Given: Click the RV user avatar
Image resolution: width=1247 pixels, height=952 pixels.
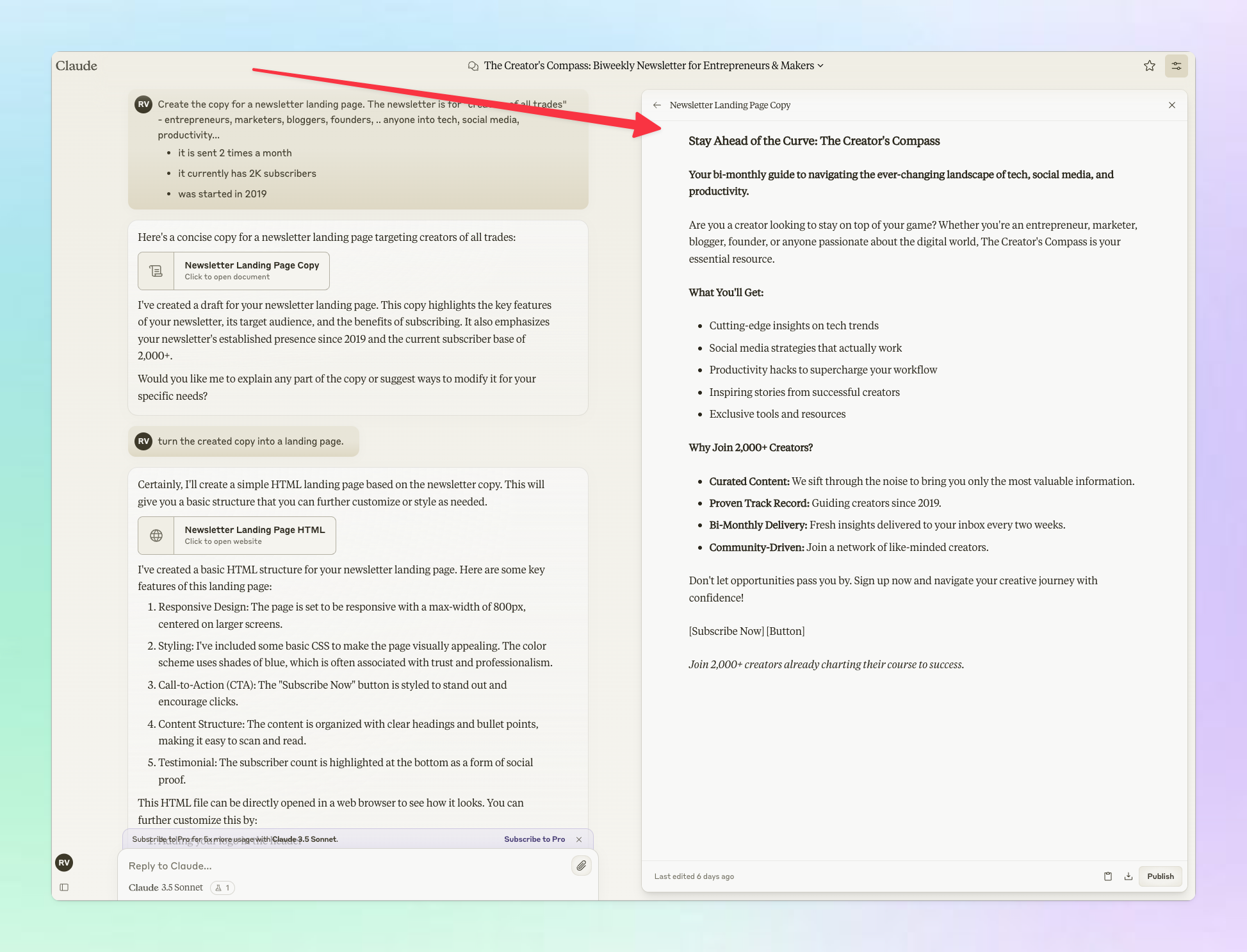Looking at the screenshot, I should (x=64, y=862).
